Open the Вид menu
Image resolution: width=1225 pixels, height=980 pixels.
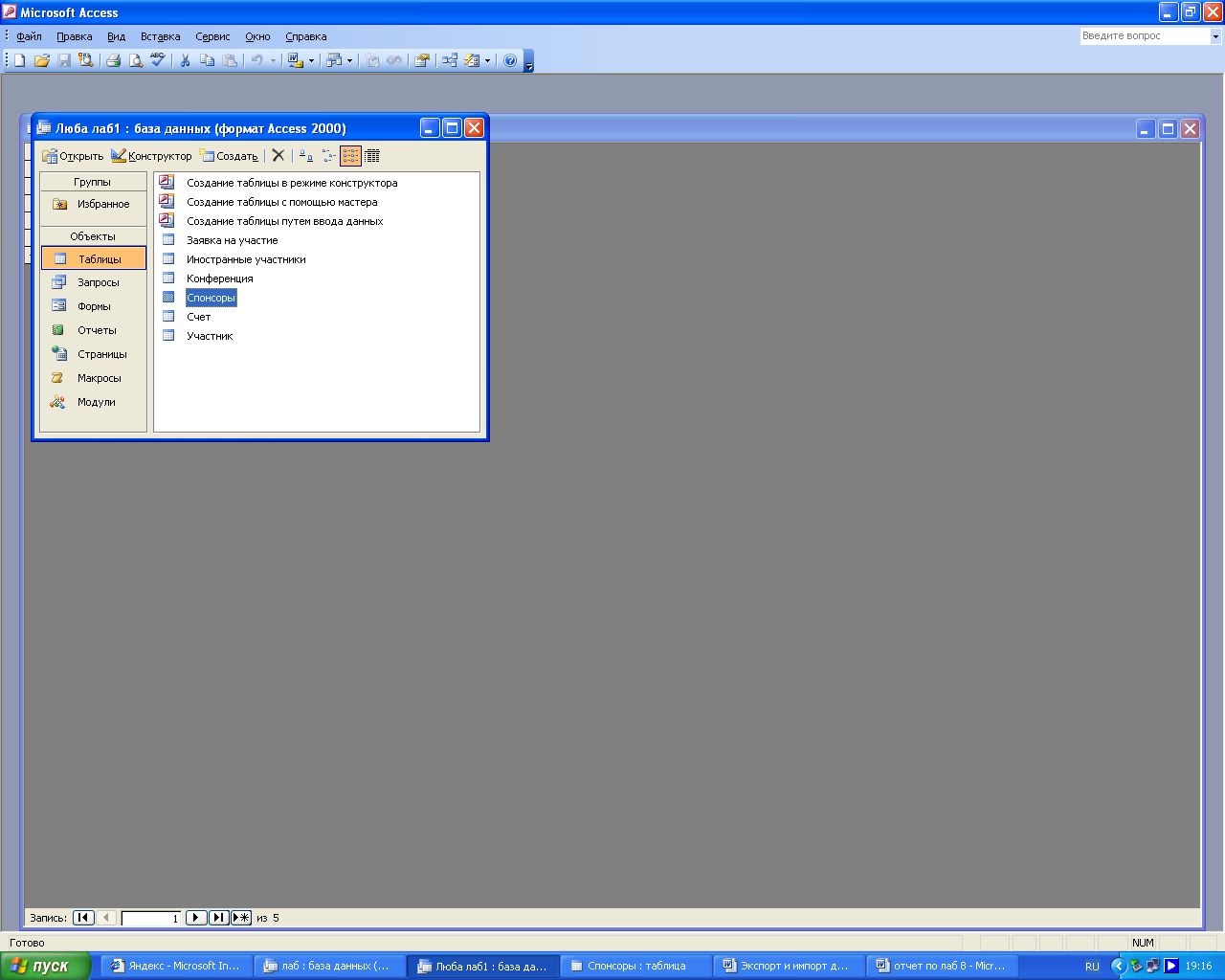tap(116, 36)
